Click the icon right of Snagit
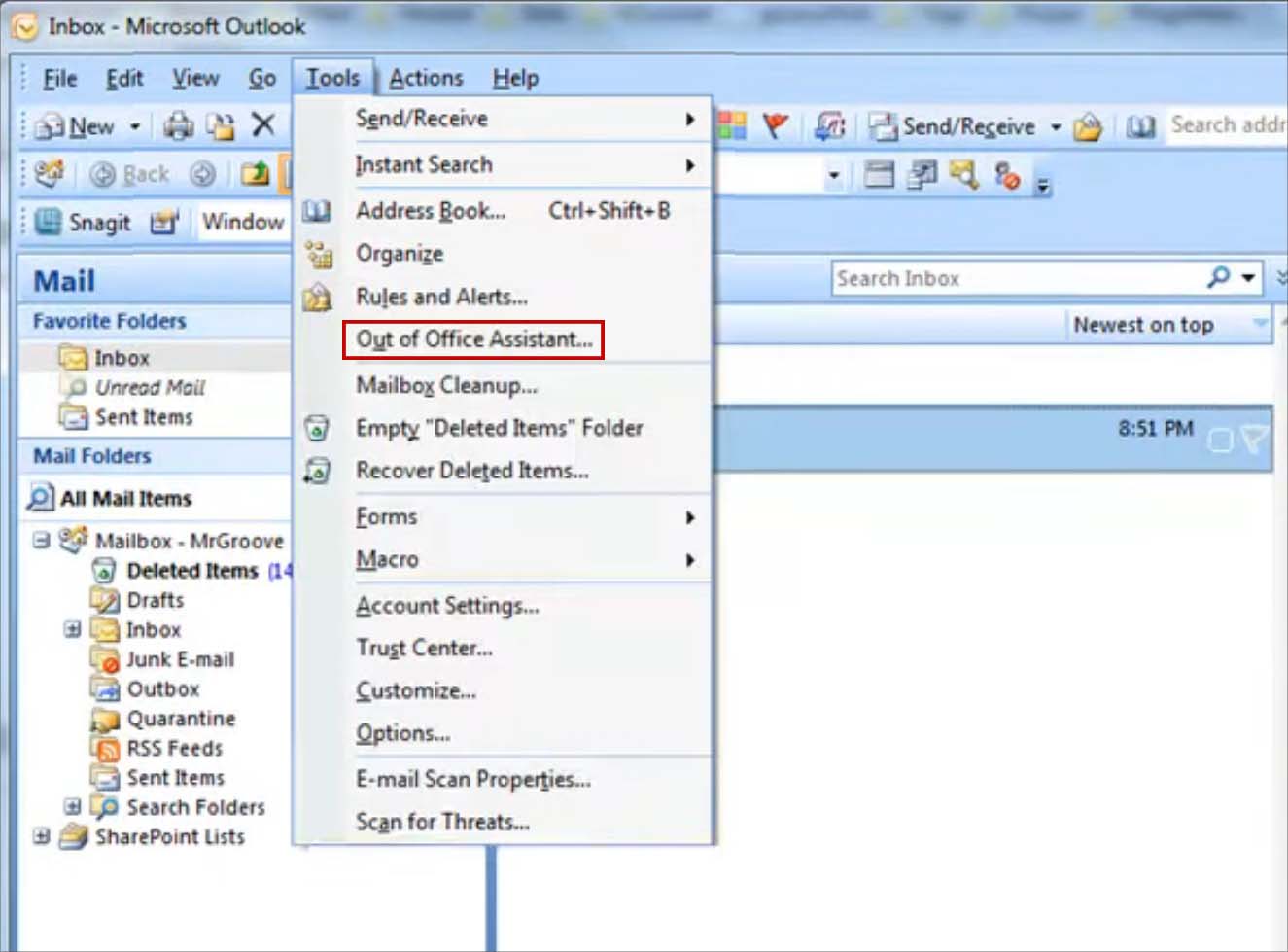 164,223
